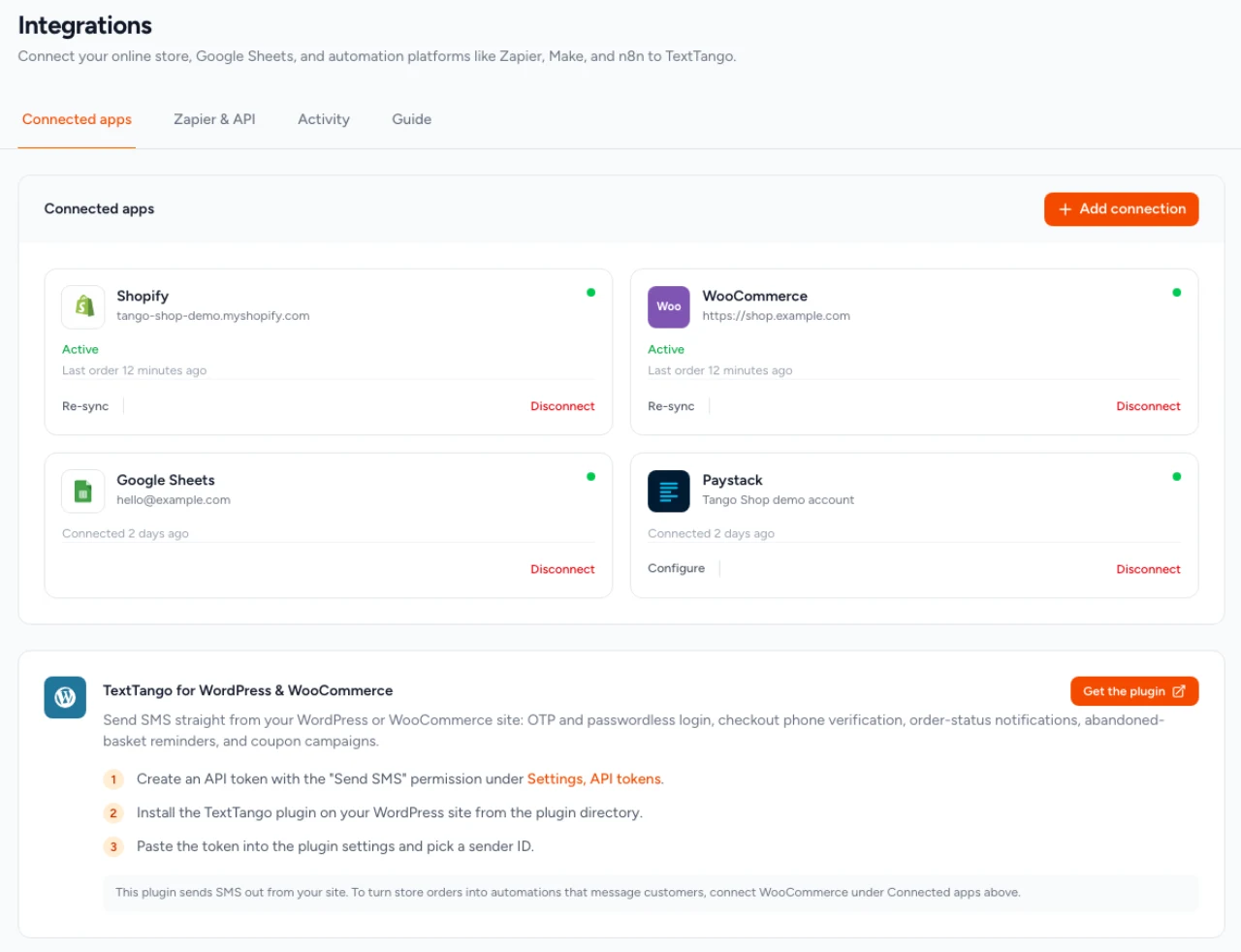Click the Connected apps section heading

pyautogui.click(x=99, y=208)
